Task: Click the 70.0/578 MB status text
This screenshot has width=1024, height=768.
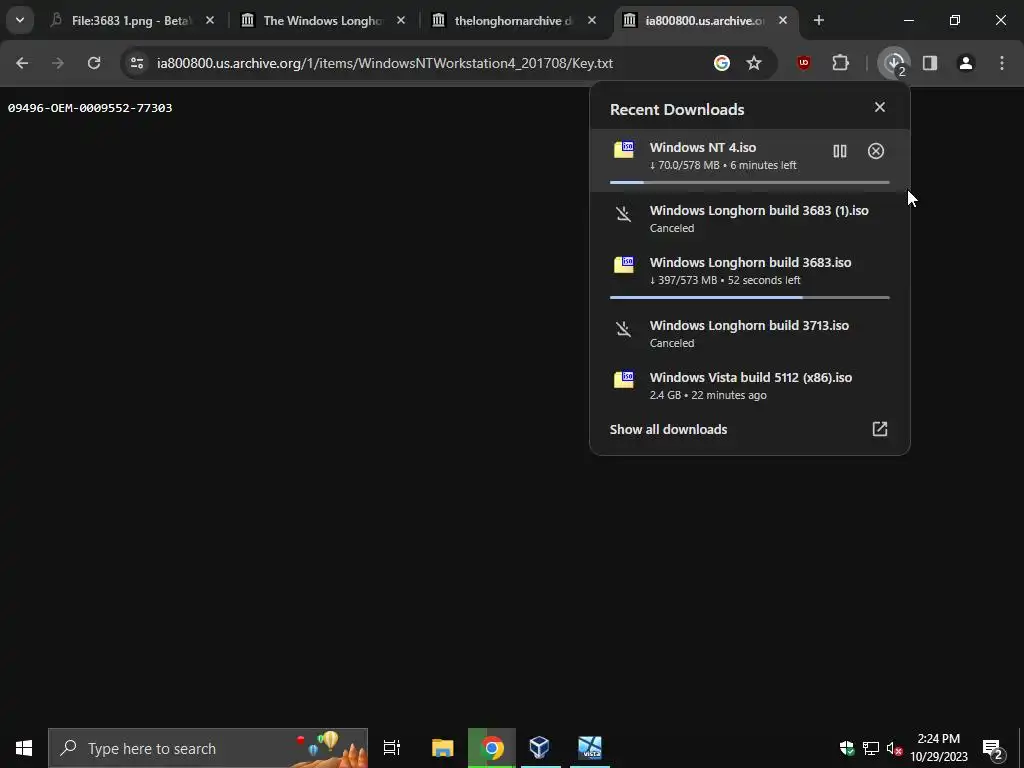Action: pyautogui.click(x=684, y=165)
